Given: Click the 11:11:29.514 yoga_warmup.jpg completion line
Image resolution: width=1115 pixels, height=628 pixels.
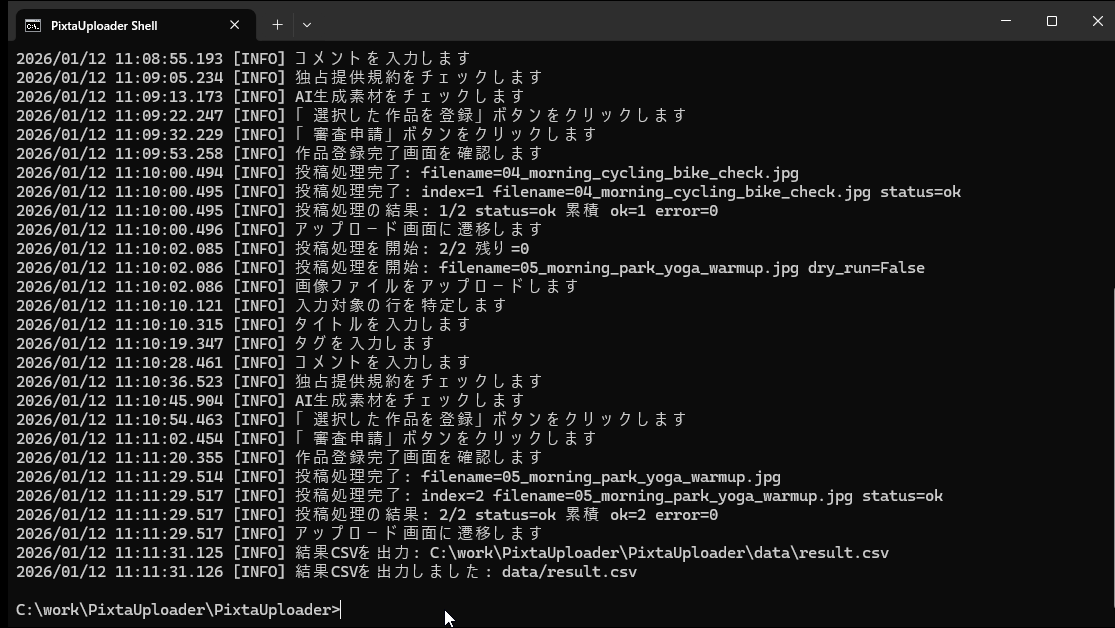Looking at the screenshot, I should (398, 477).
